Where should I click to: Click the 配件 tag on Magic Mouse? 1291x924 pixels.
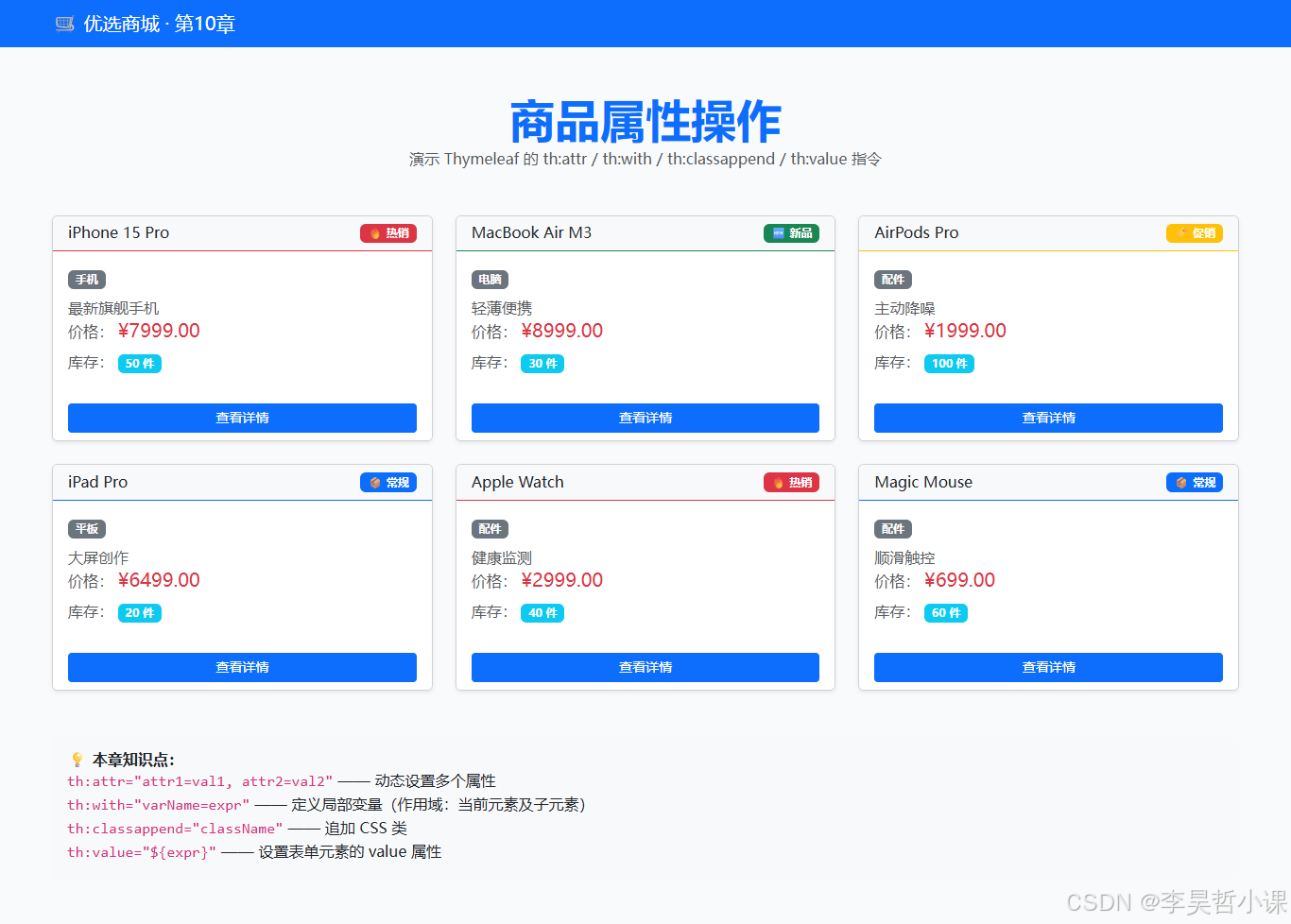coord(893,529)
